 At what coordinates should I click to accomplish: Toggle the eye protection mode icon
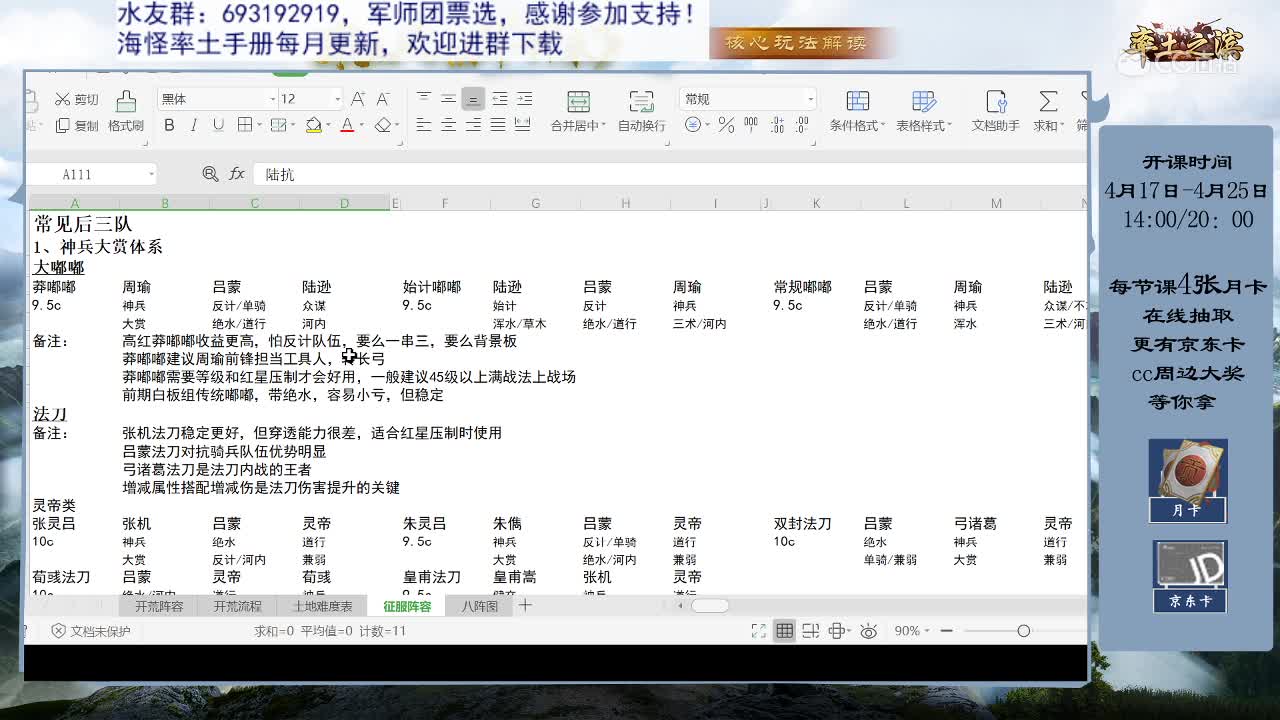[868, 631]
